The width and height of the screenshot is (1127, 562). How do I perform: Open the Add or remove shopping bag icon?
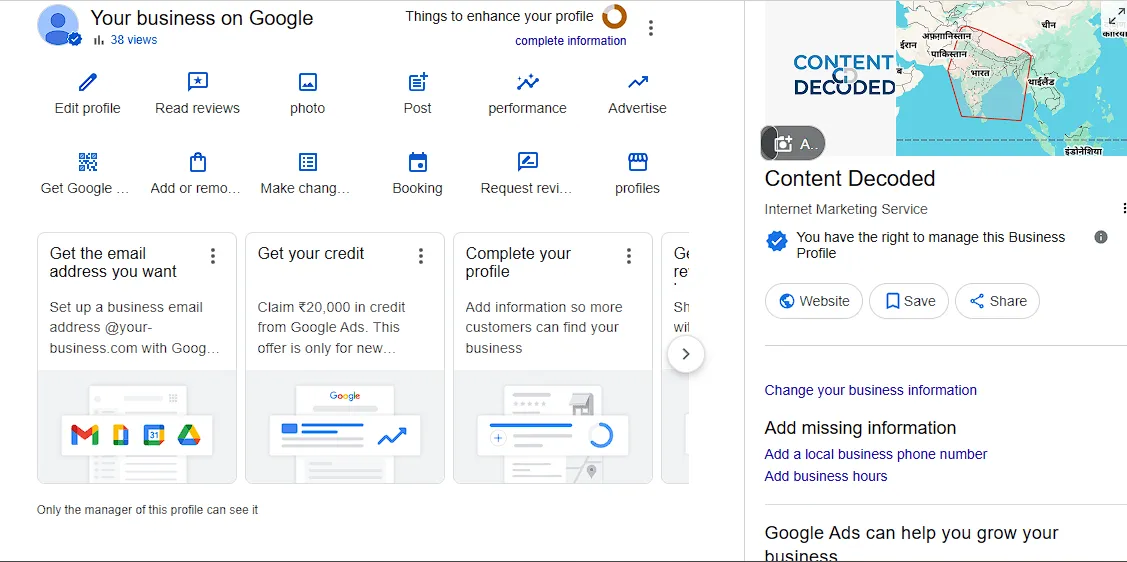198,162
